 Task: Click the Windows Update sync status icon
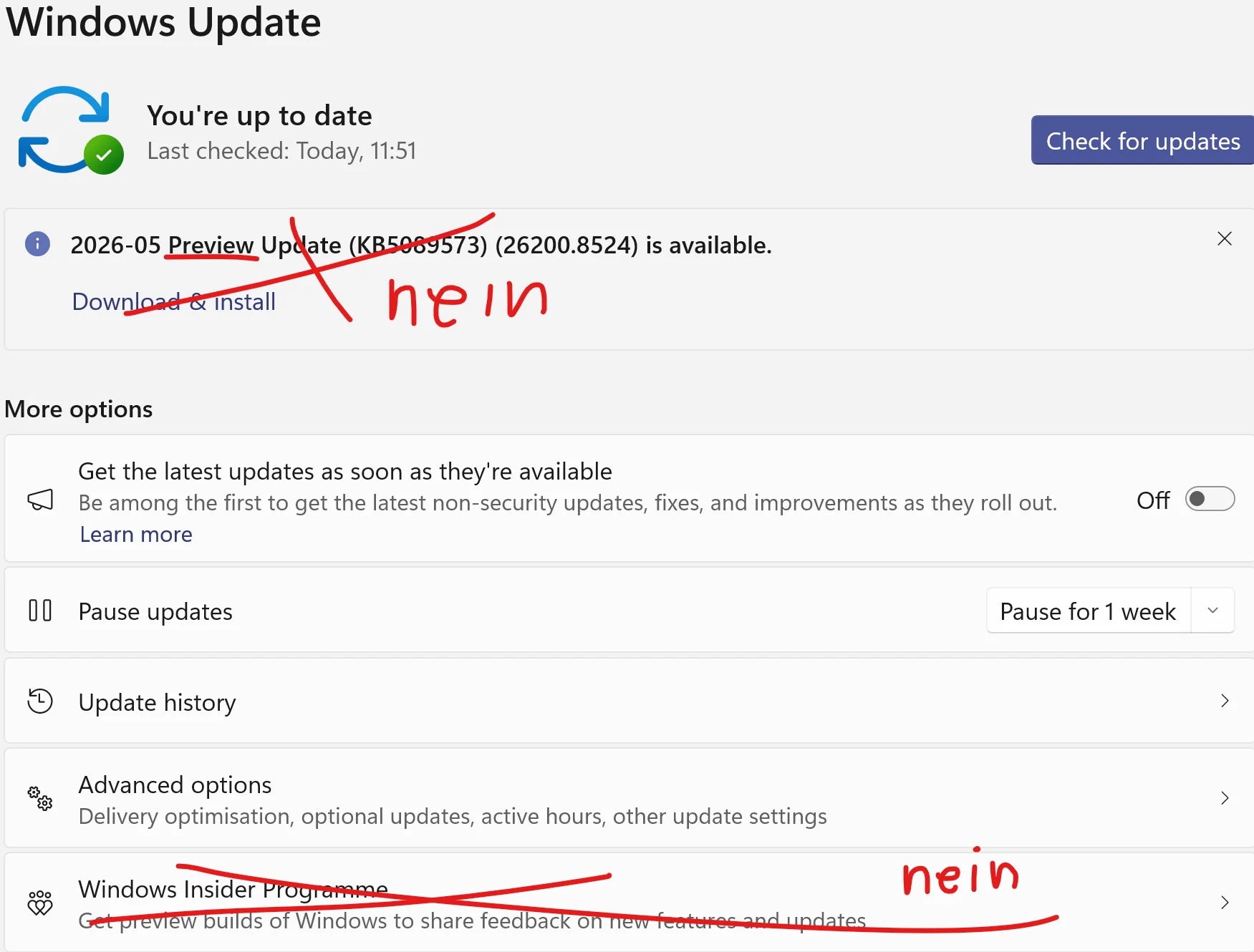(x=70, y=130)
